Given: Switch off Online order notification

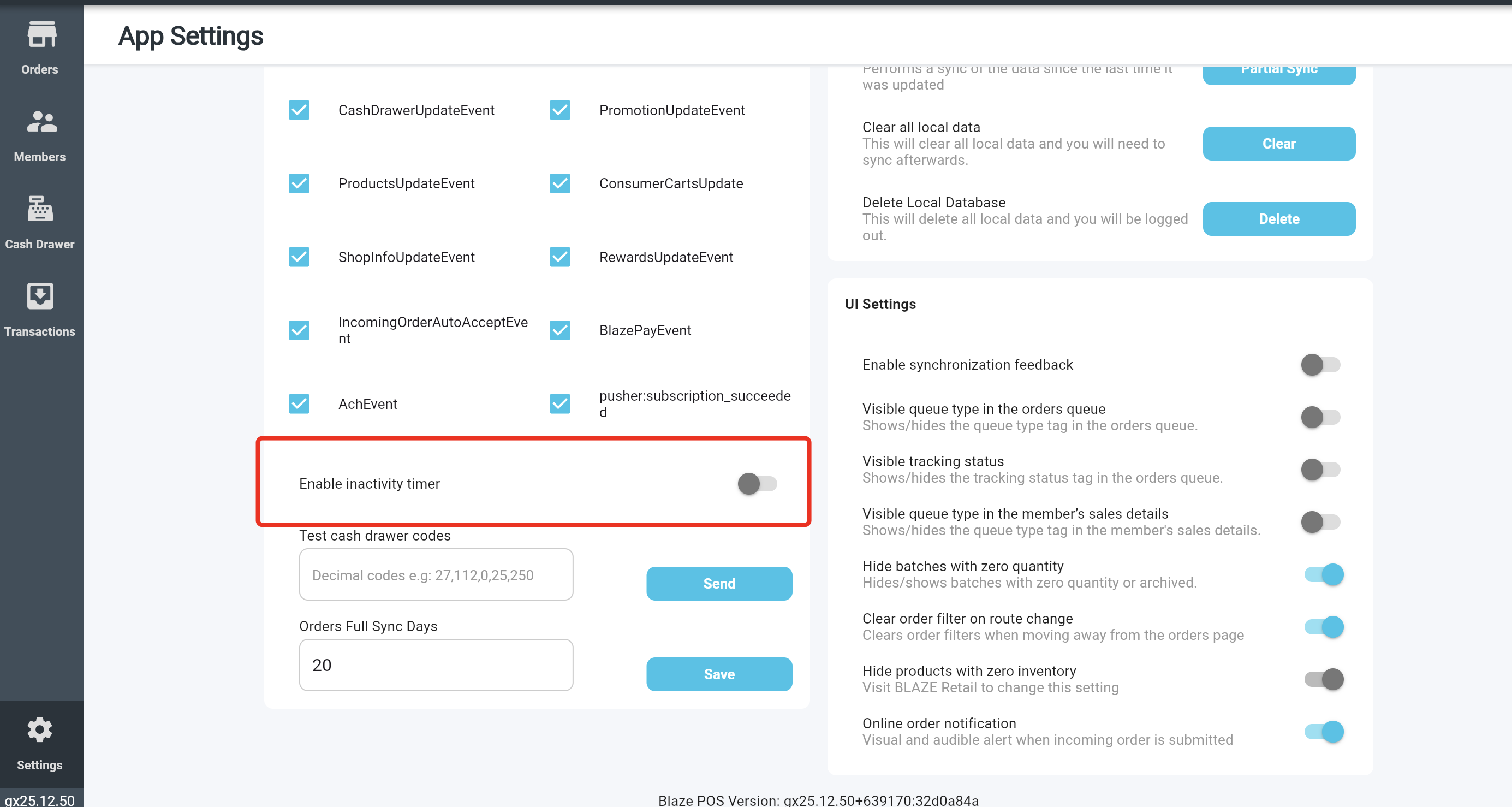Looking at the screenshot, I should [x=1324, y=732].
